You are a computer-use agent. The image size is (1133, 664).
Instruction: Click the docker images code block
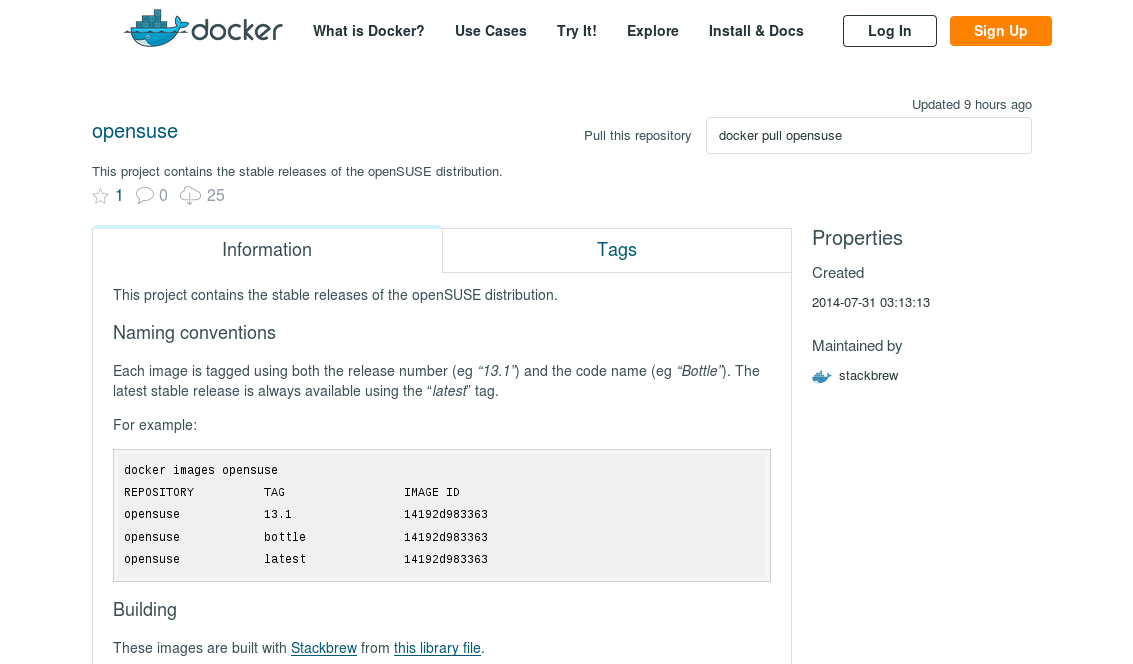click(x=441, y=515)
